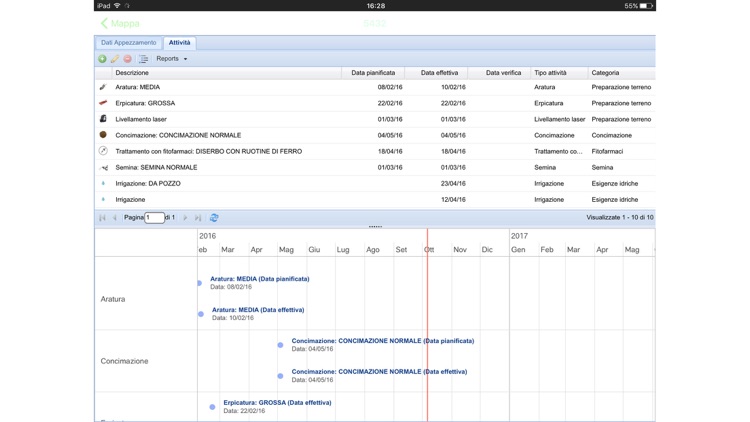Click the Concimazione row icon
The image size is (750, 422).
click(x=103, y=135)
